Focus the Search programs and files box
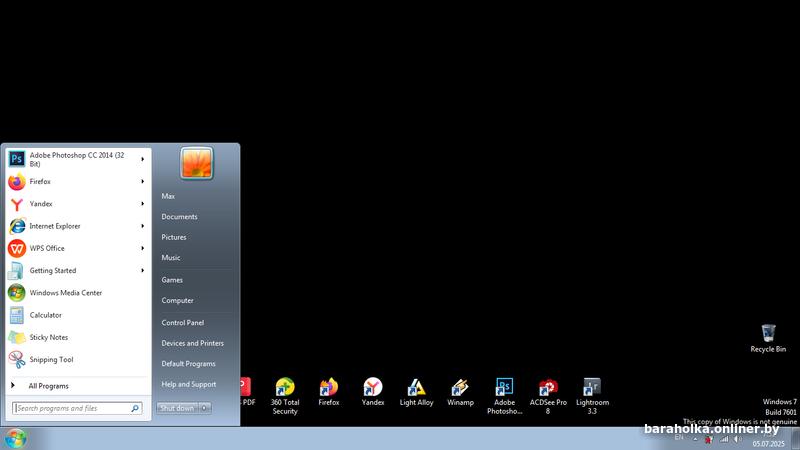Image resolution: width=800 pixels, height=450 pixels. [77, 408]
